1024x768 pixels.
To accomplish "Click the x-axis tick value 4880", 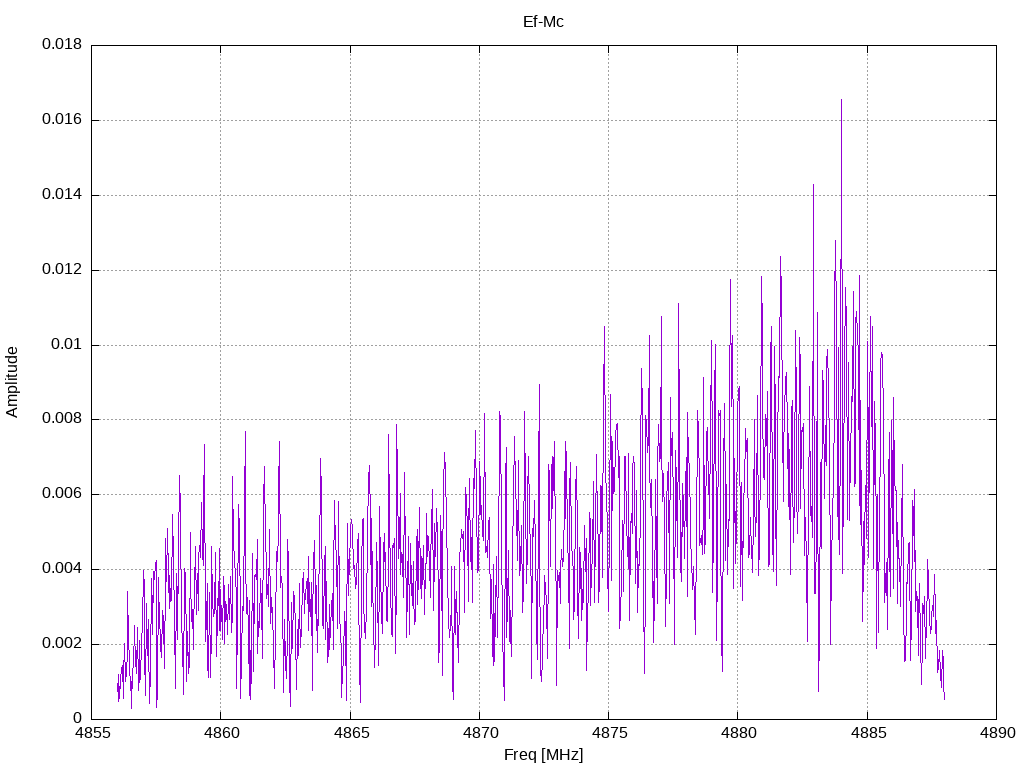I will (x=738, y=733).
